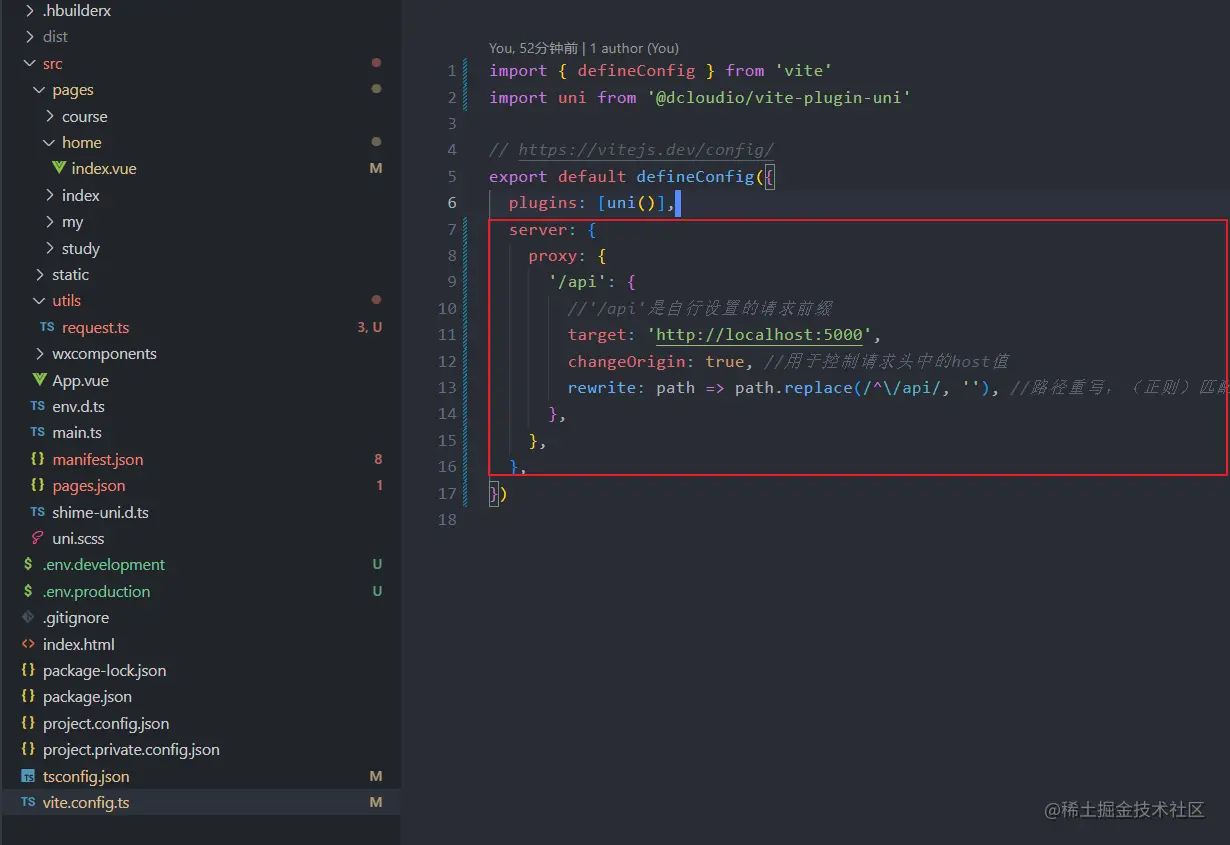This screenshot has width=1230, height=845.
Task: Click the TS icon of shime-uni.d.ts
Action: 37,512
